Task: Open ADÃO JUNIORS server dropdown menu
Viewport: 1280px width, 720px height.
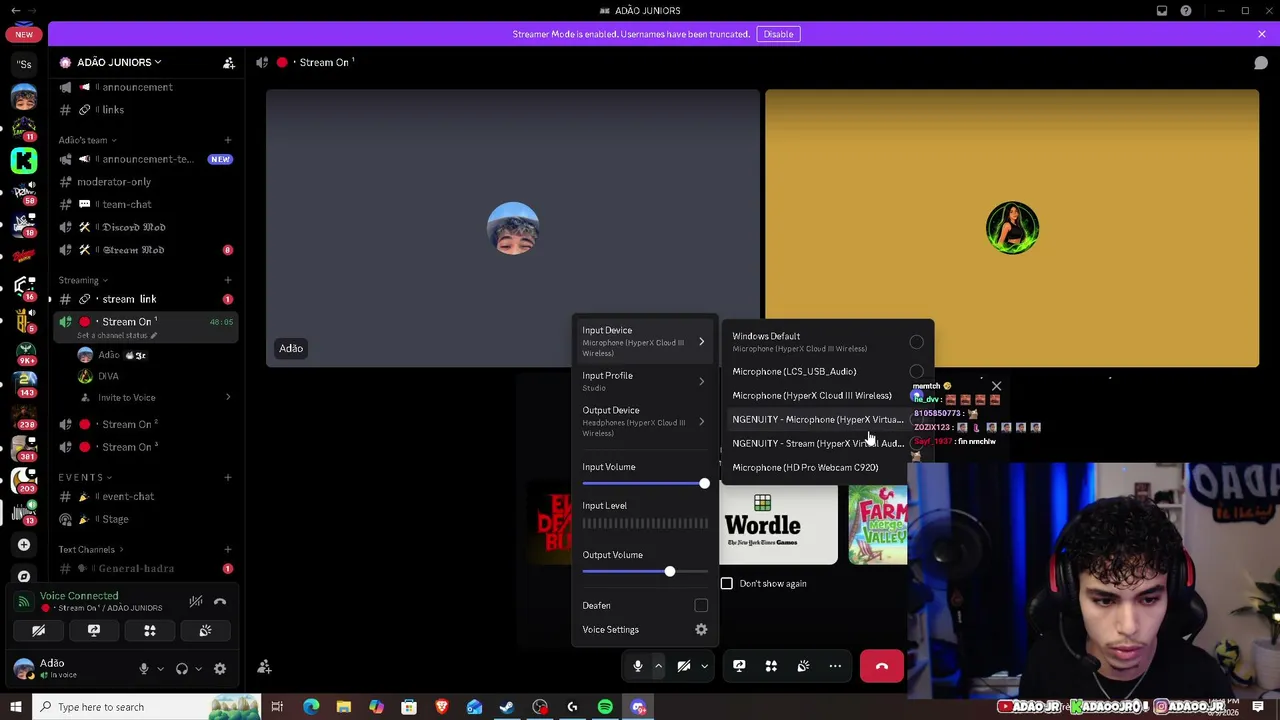Action: (x=119, y=62)
